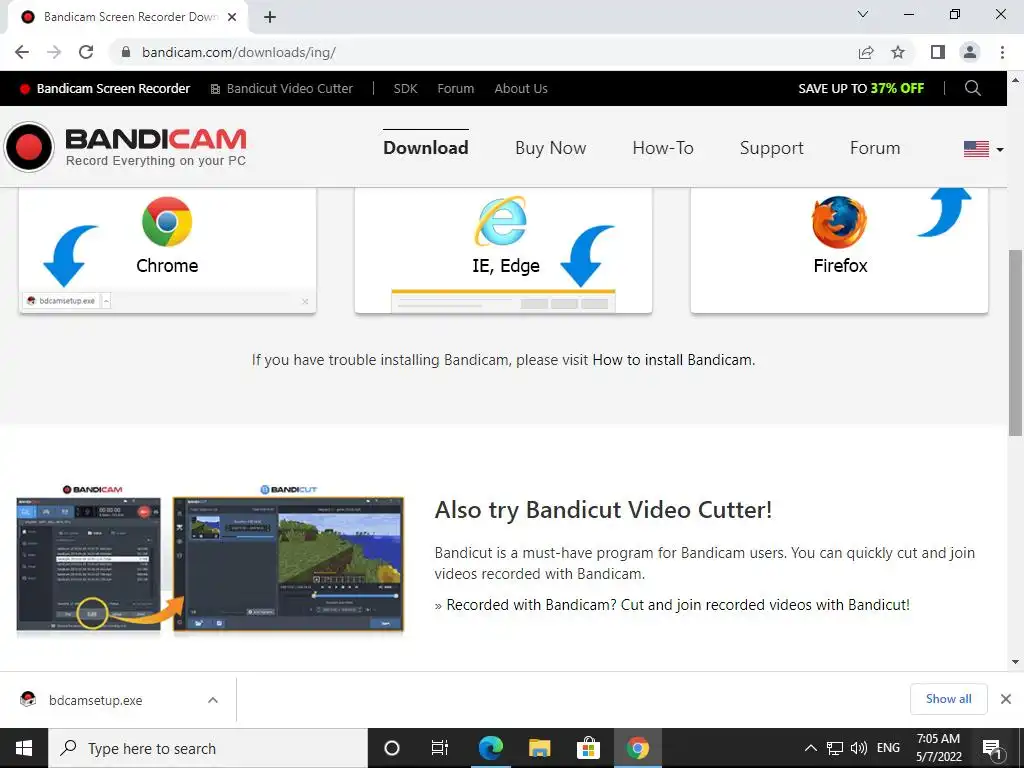The height and width of the screenshot is (768, 1024).
Task: Click ENG language indicator
Action: [888, 748]
